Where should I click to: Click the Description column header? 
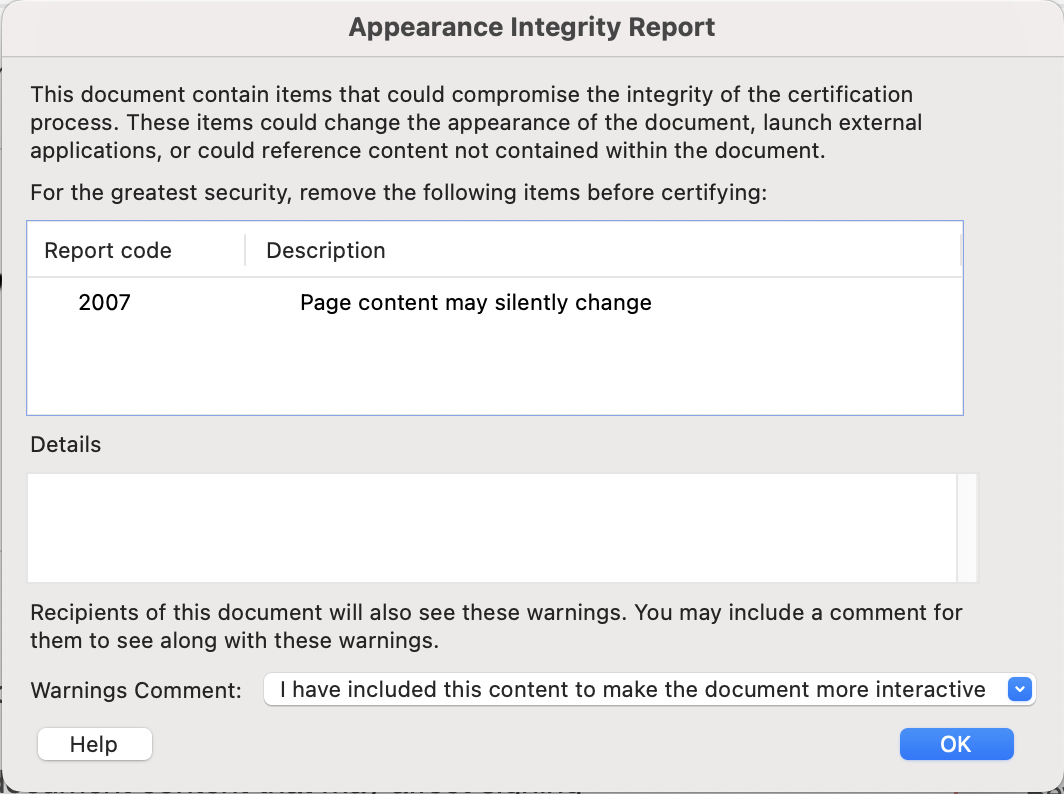pos(323,250)
